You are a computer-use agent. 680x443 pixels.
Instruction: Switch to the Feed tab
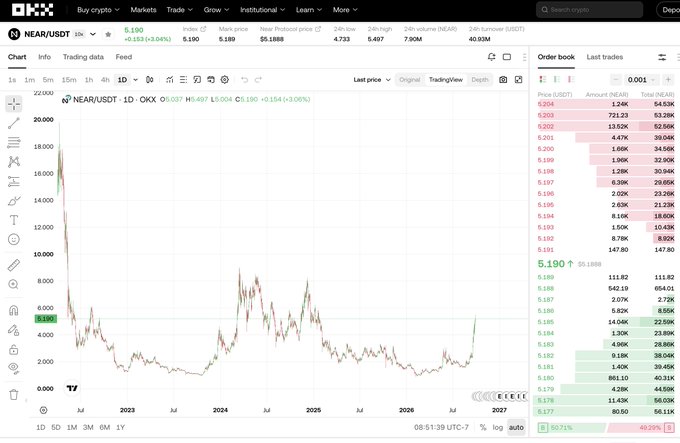tap(124, 57)
